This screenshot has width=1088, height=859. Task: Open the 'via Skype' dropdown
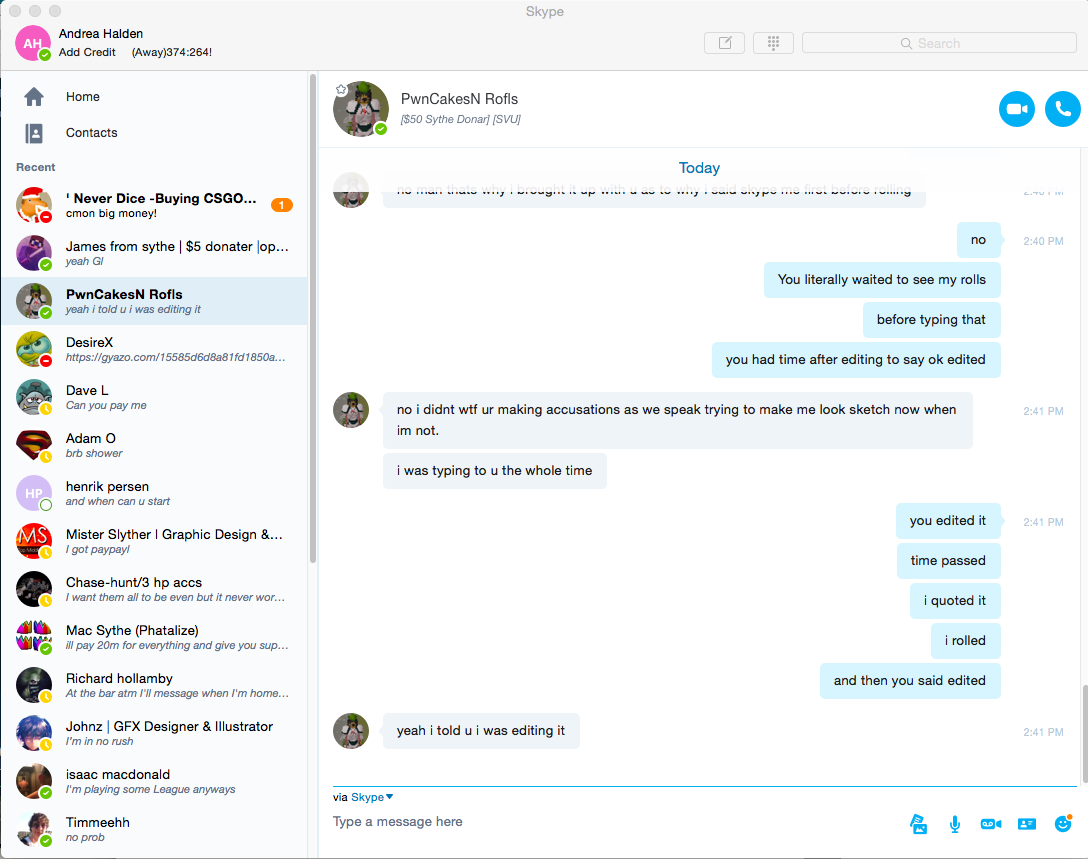(372, 797)
